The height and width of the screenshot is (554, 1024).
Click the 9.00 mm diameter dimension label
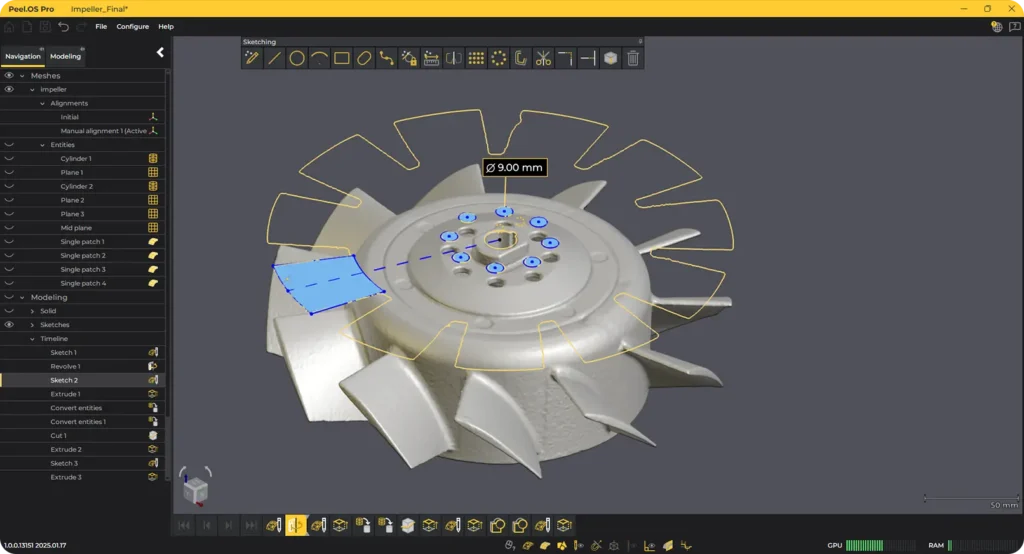pyautogui.click(x=514, y=167)
